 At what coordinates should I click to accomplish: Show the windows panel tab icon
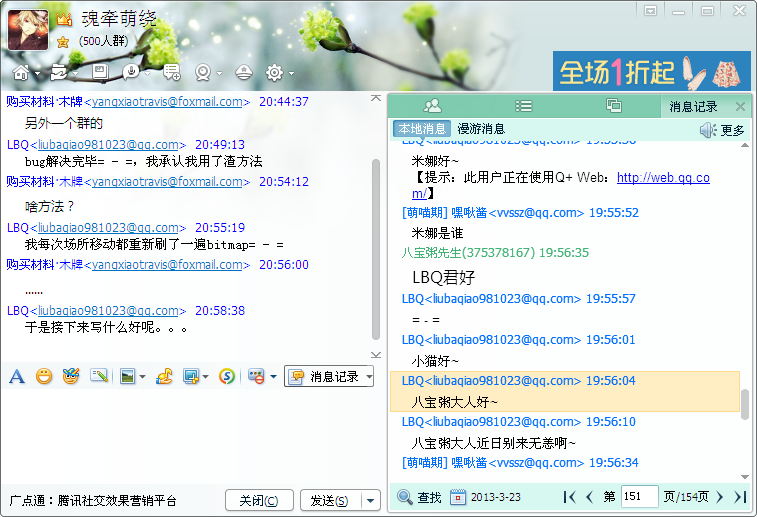[614, 105]
